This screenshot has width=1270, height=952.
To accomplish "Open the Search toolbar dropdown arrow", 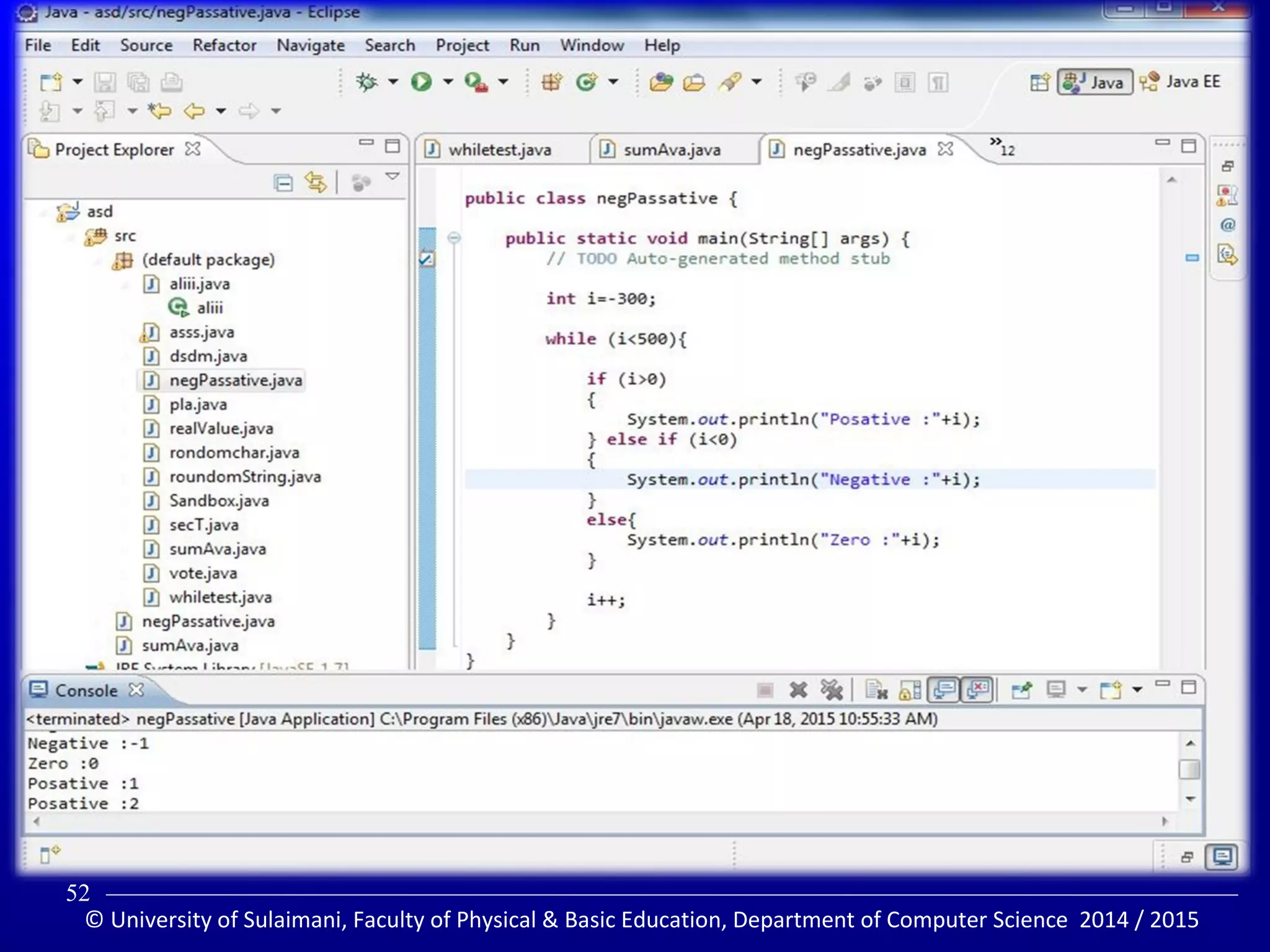I will pyautogui.click(x=757, y=82).
